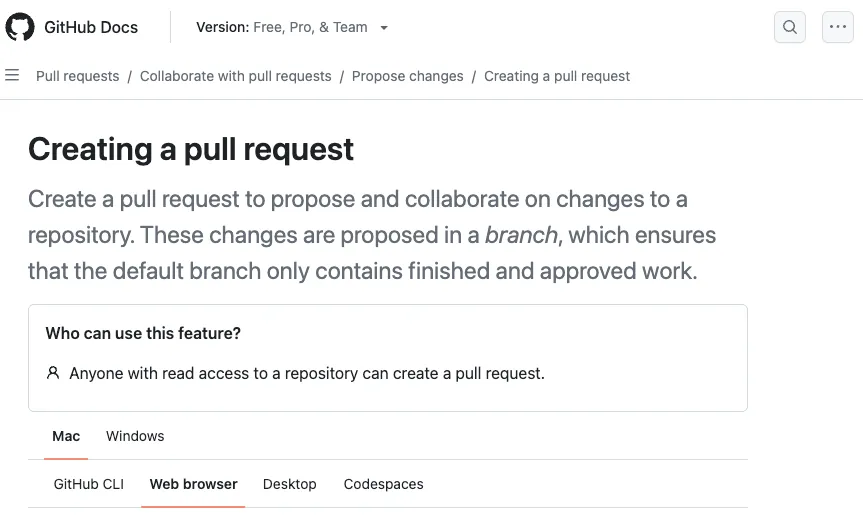Screen dimensions: 863x515
Task: Open the Codespaces tool tab
Action: 383,484
